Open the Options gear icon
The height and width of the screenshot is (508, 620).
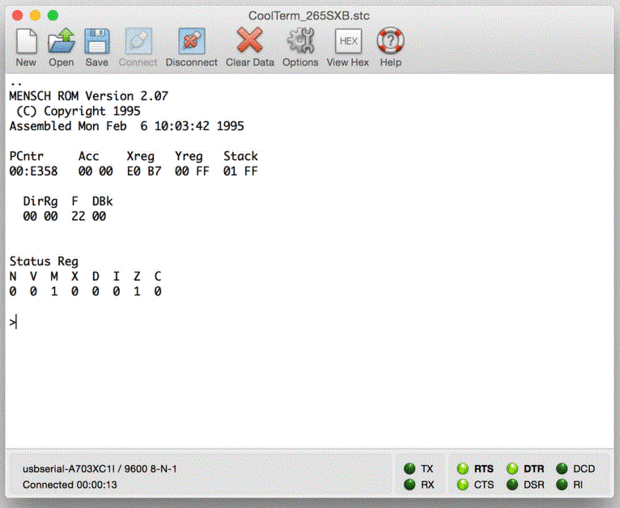point(301,41)
